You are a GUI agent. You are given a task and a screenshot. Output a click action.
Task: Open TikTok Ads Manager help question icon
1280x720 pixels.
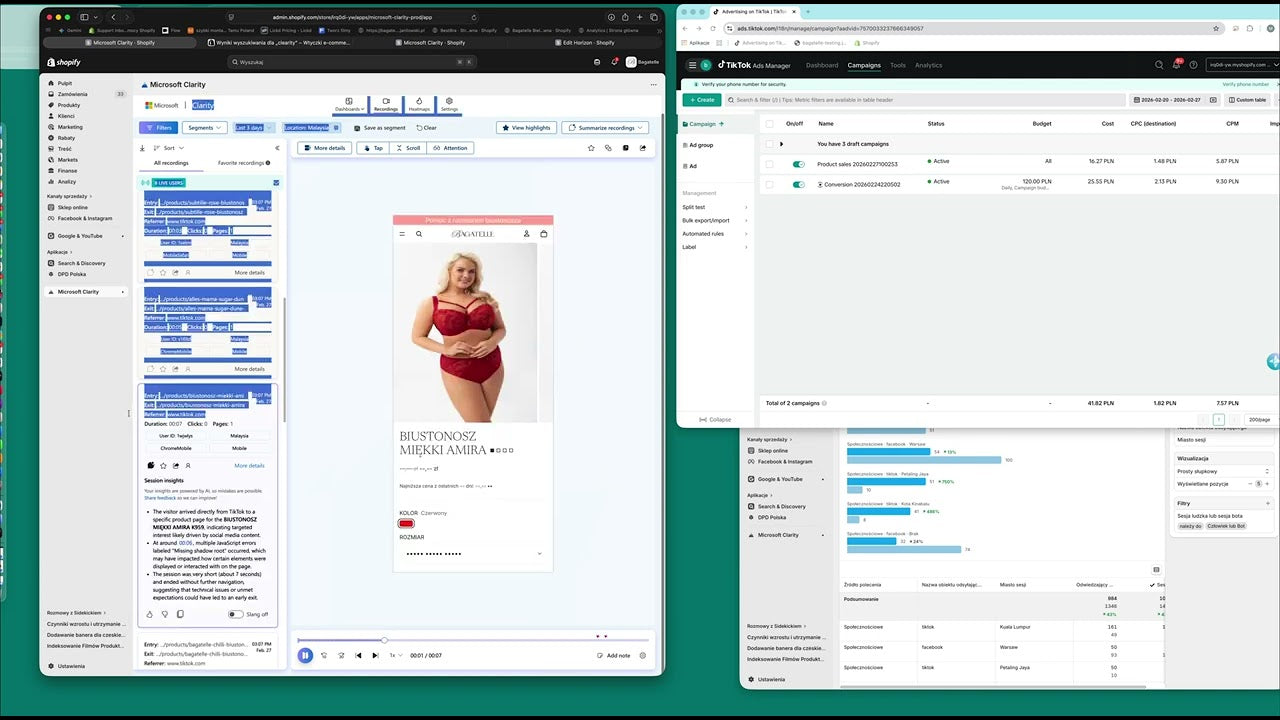(1194, 65)
